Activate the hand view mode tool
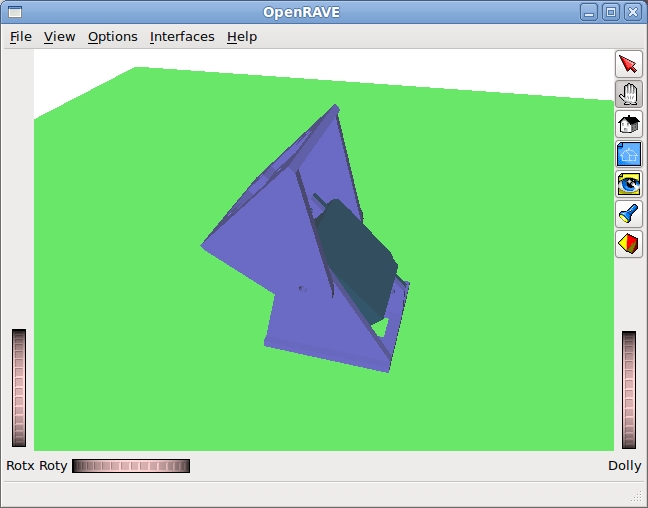 628,95
